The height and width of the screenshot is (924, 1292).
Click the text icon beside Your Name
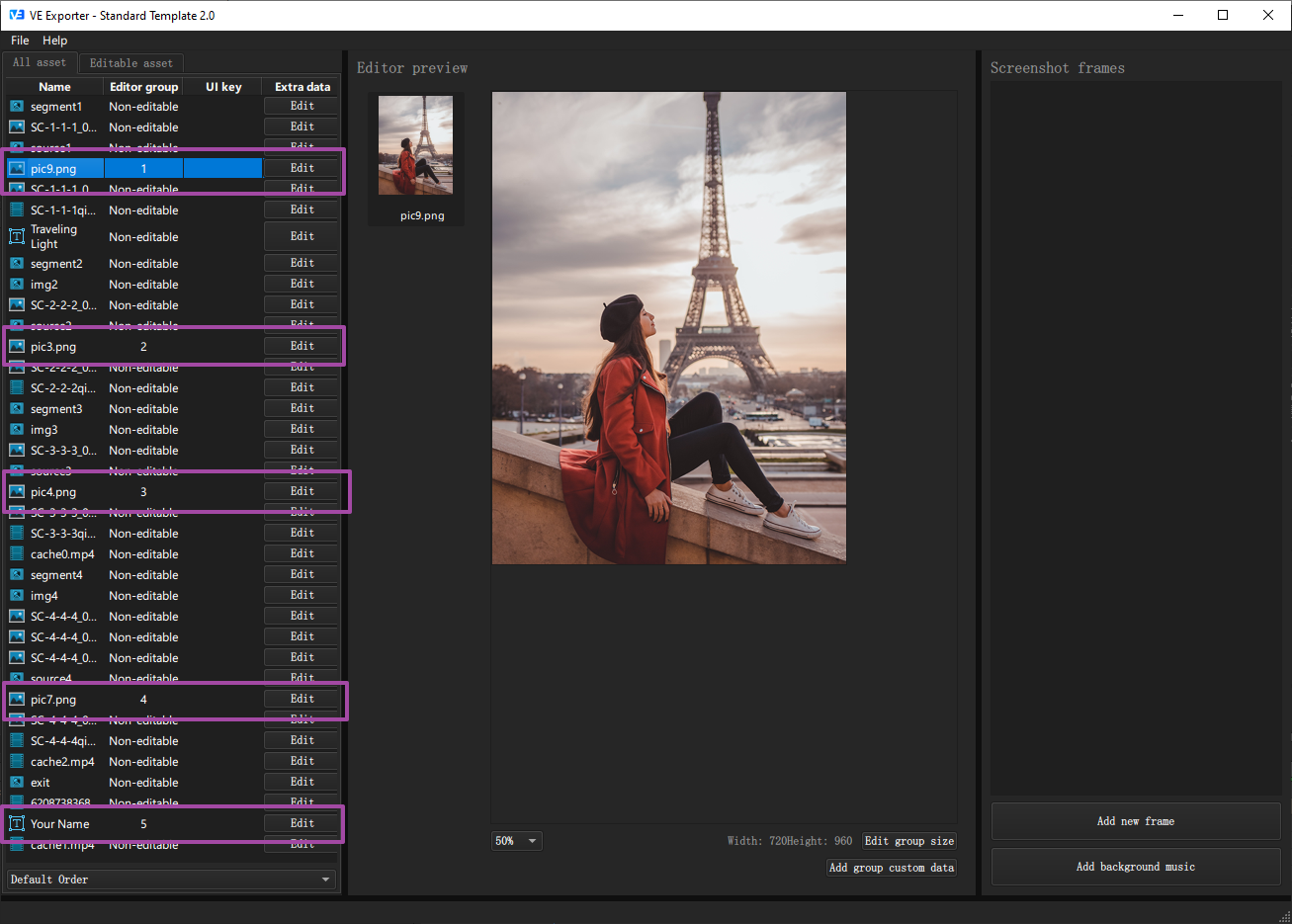click(17, 823)
